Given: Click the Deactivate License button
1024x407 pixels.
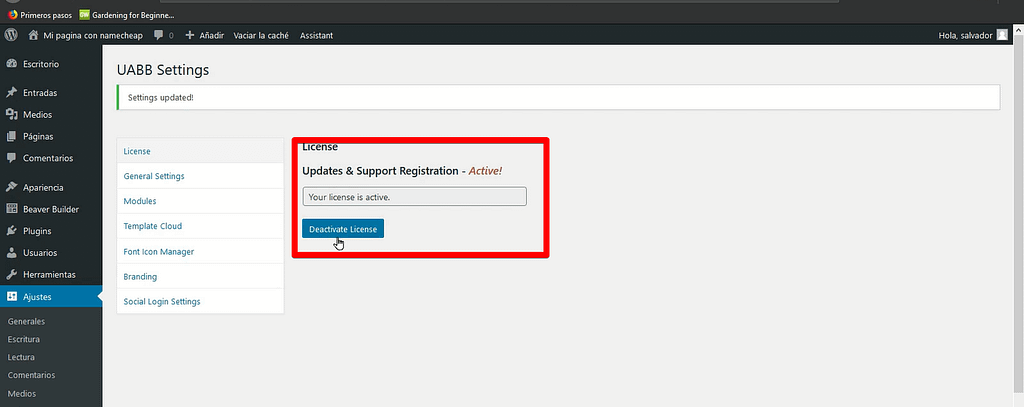Looking at the screenshot, I should (x=343, y=229).
